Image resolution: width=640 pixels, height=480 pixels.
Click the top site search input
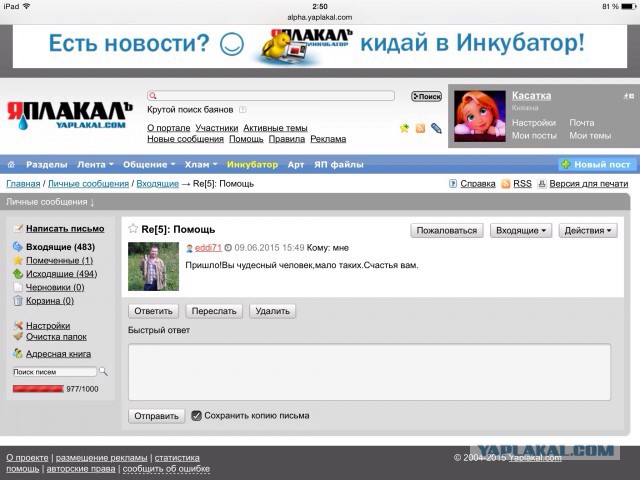[x=271, y=96]
